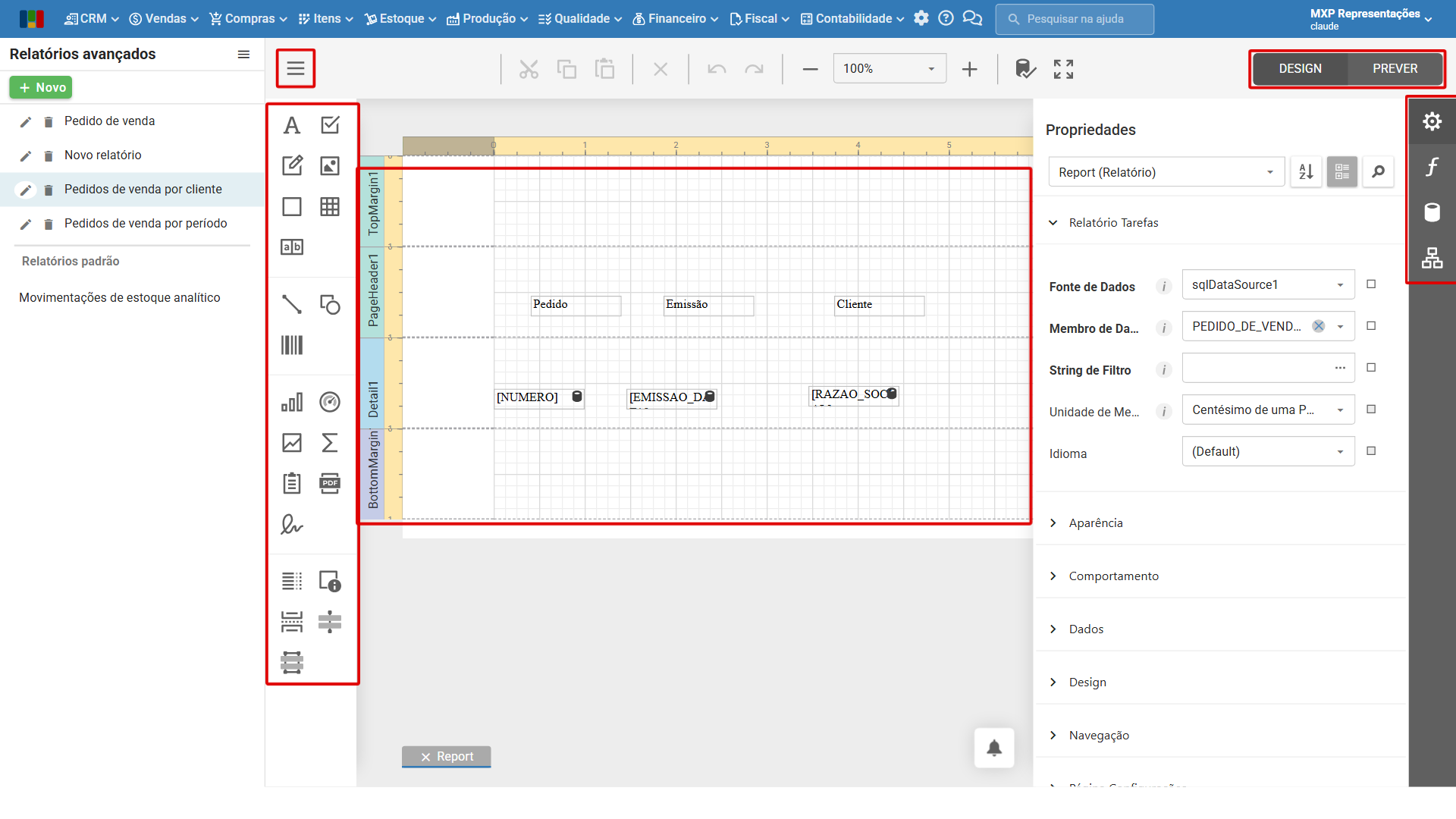Open the designer hamburger menu
Viewport: 1456px width, 819px height.
(x=296, y=69)
